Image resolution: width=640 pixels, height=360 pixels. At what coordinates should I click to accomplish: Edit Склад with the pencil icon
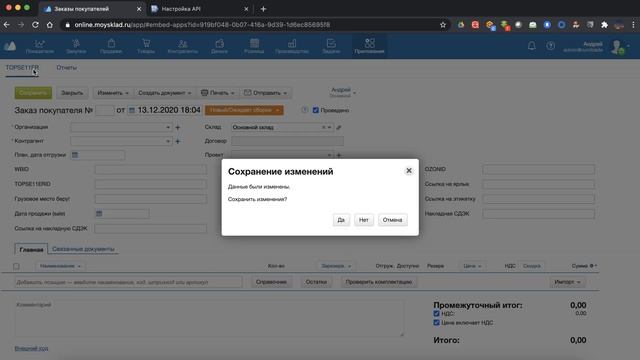(339, 127)
